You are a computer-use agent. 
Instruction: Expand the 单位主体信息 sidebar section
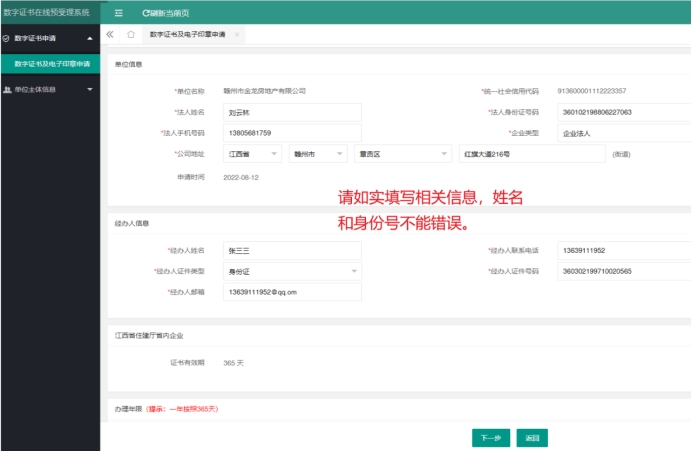tap(90, 89)
